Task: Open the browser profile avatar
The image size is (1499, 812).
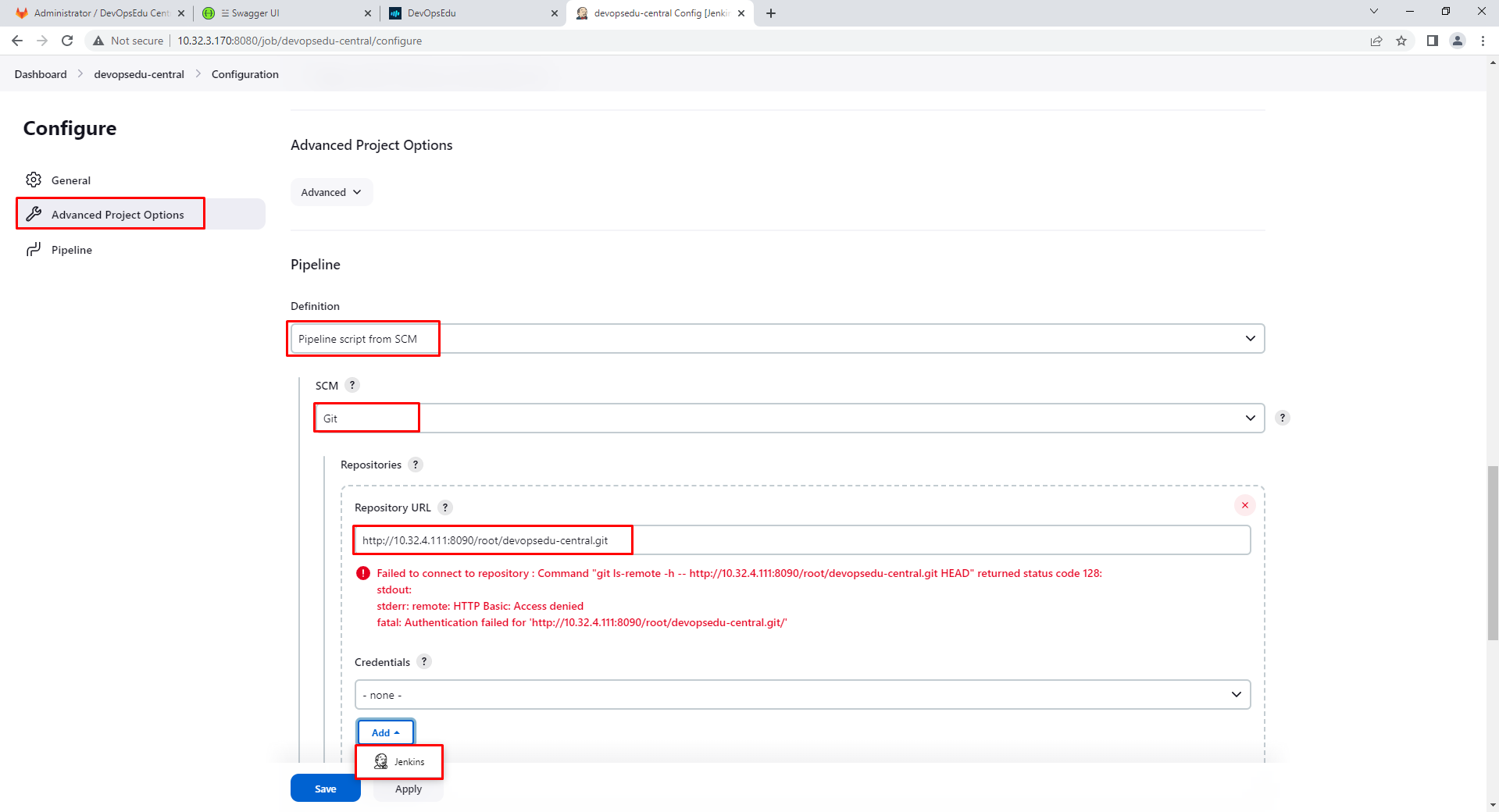Action: click(1458, 41)
